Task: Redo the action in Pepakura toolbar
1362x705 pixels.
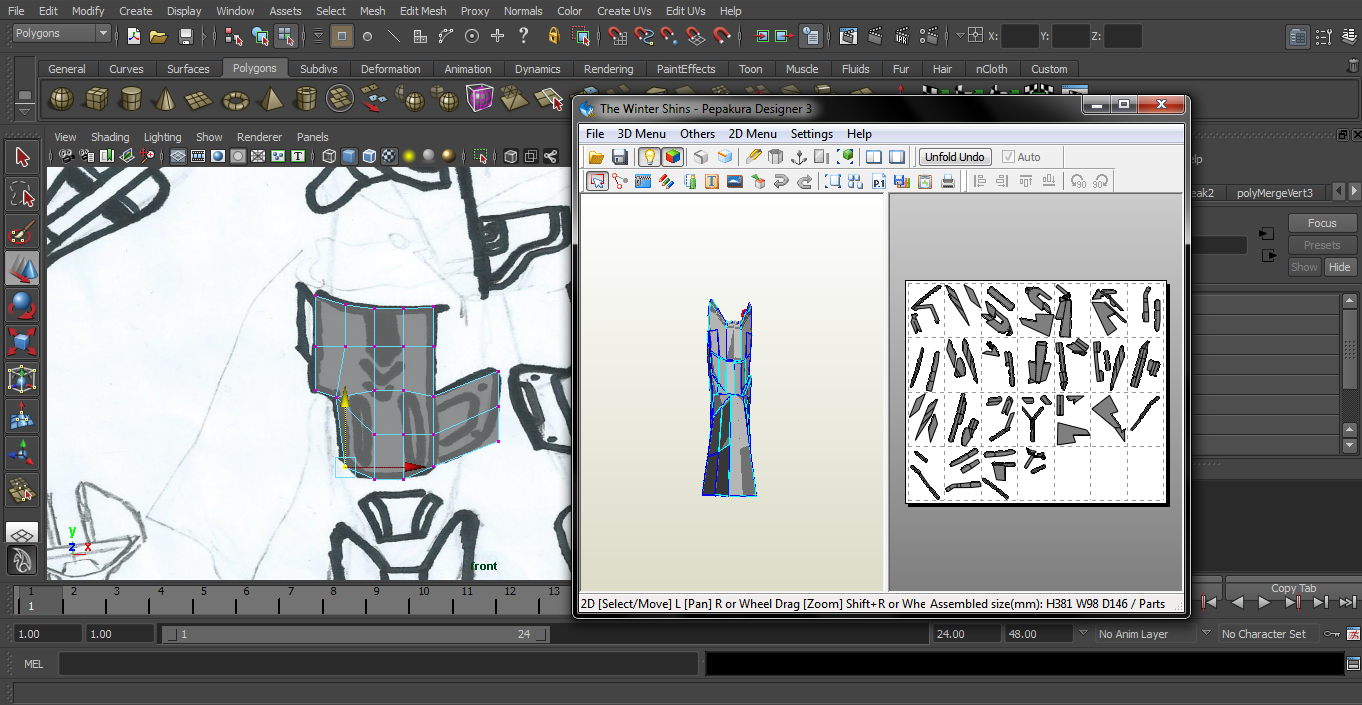Action: (x=804, y=181)
